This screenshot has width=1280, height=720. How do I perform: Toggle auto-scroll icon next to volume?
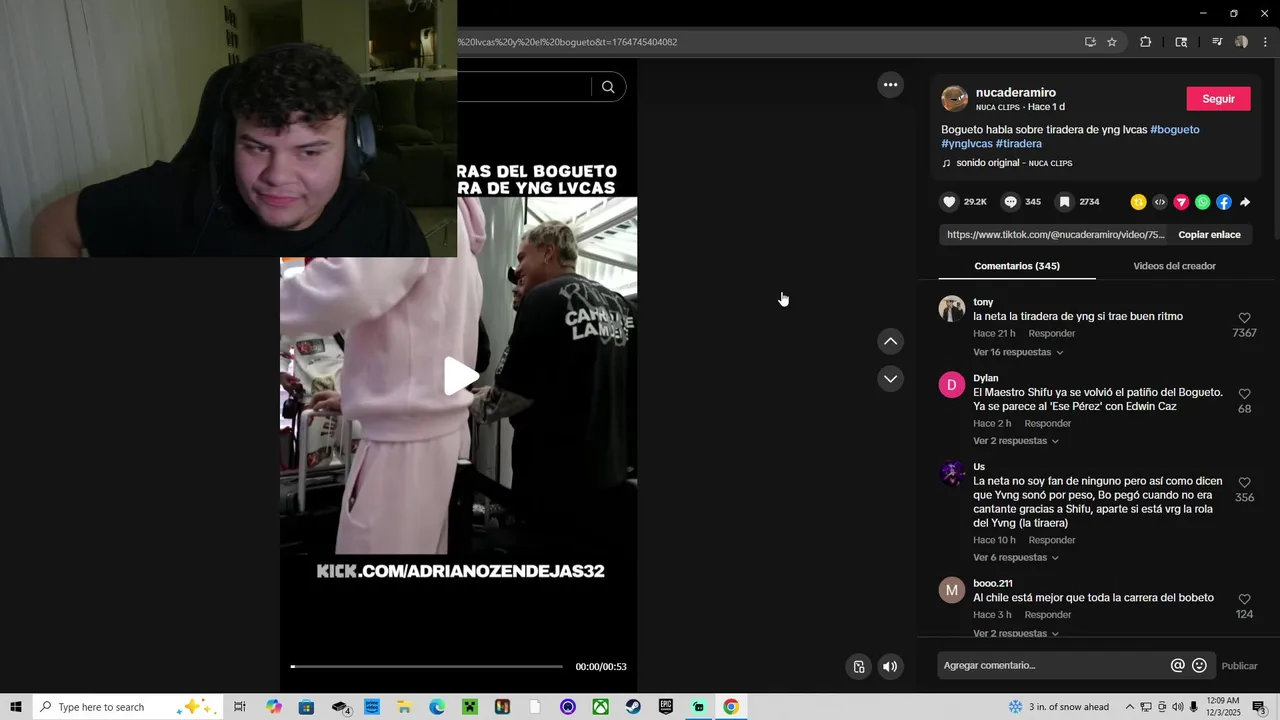click(858, 667)
